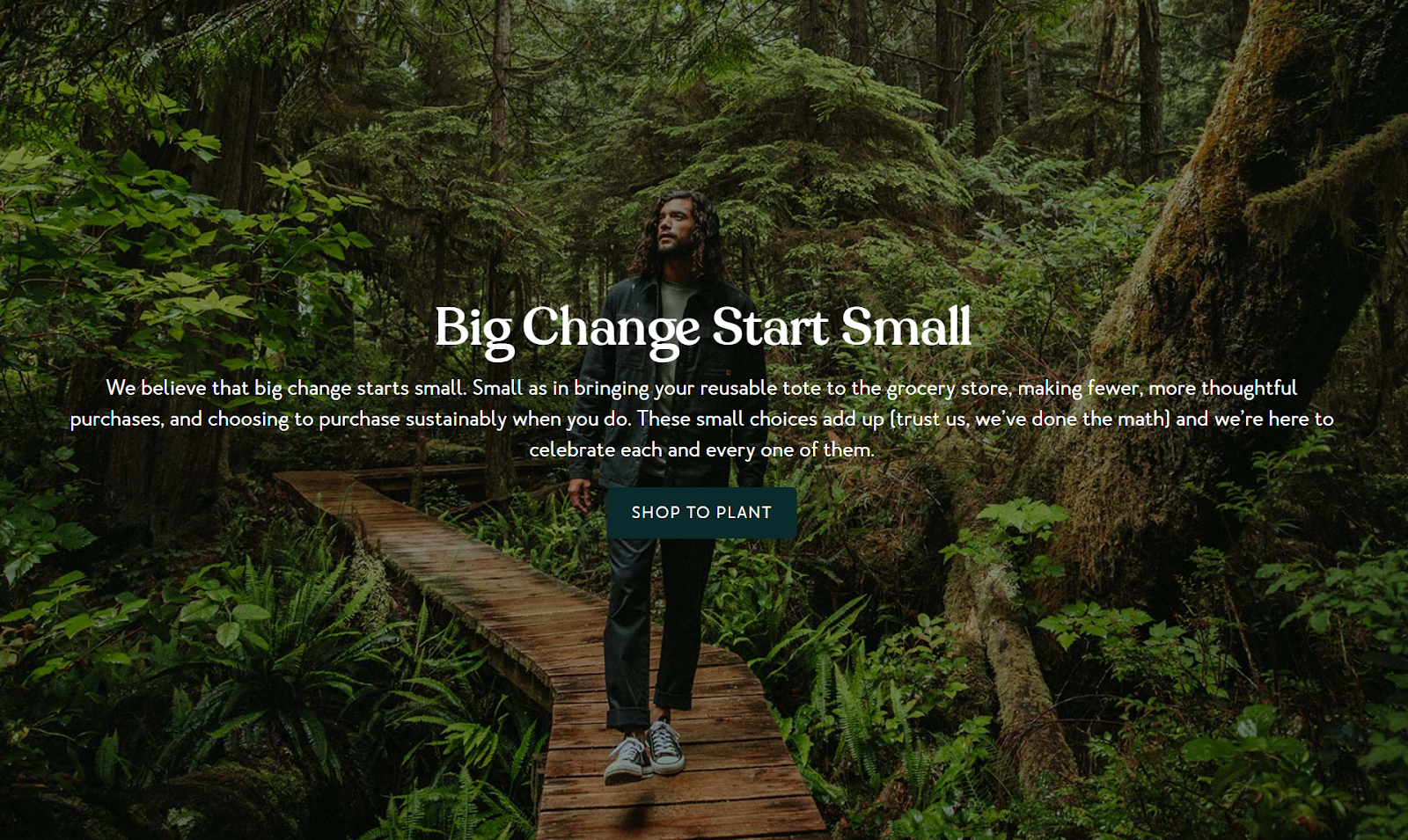Click the word "Big" in the headline

pyautogui.click(x=473, y=329)
